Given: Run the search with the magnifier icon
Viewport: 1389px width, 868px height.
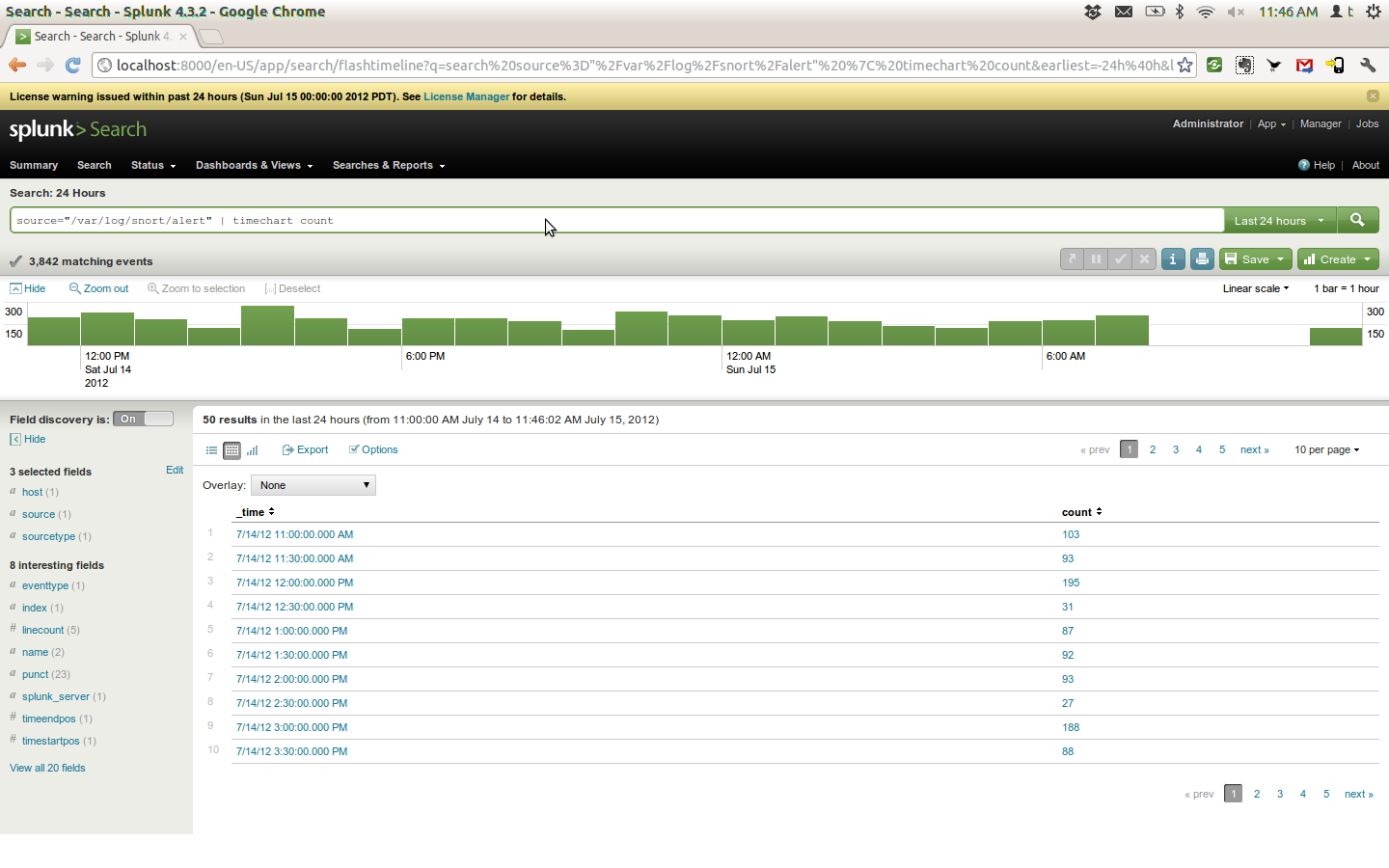Looking at the screenshot, I should (x=1357, y=220).
